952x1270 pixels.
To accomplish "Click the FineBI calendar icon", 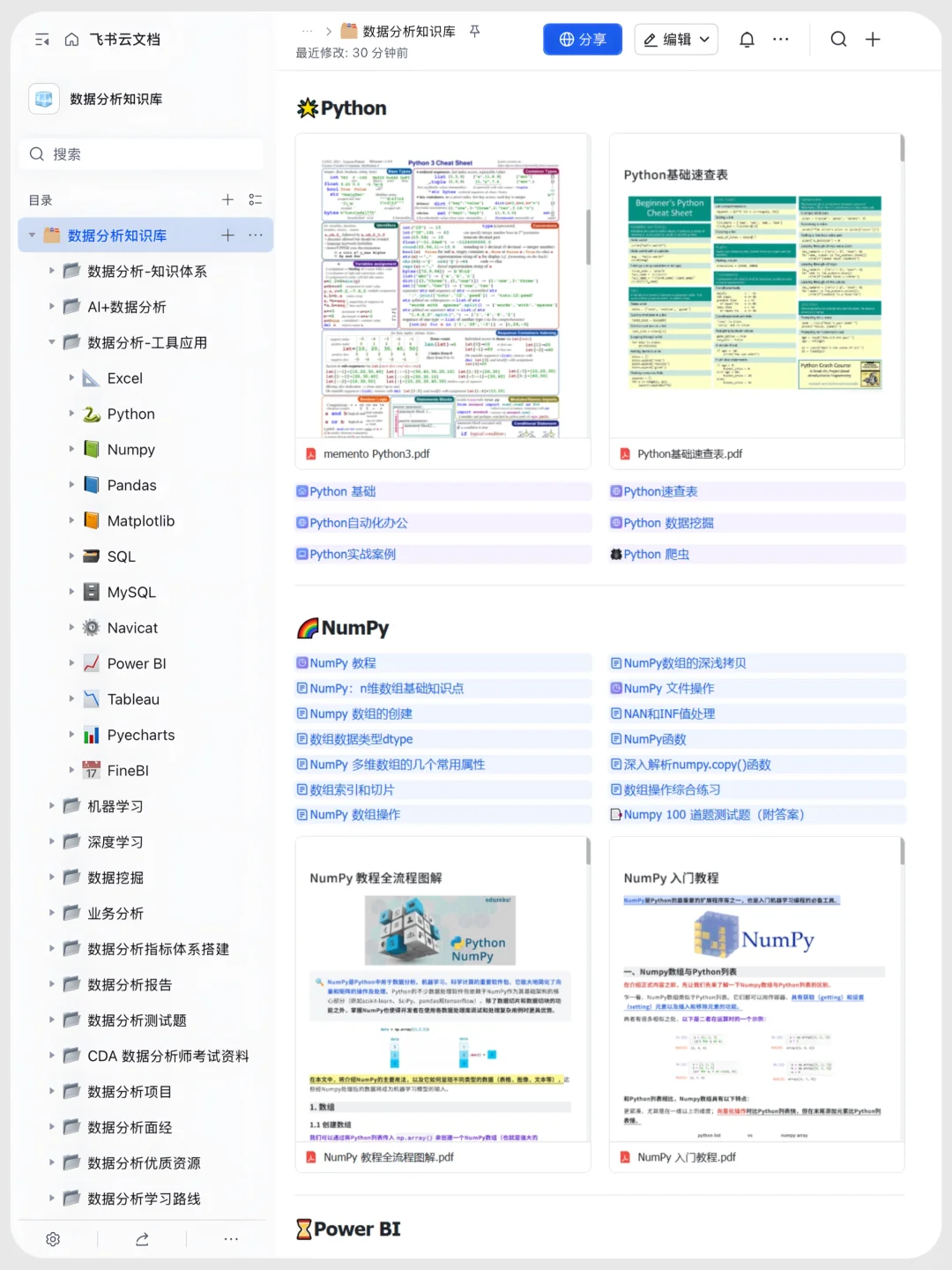I will pyautogui.click(x=91, y=770).
